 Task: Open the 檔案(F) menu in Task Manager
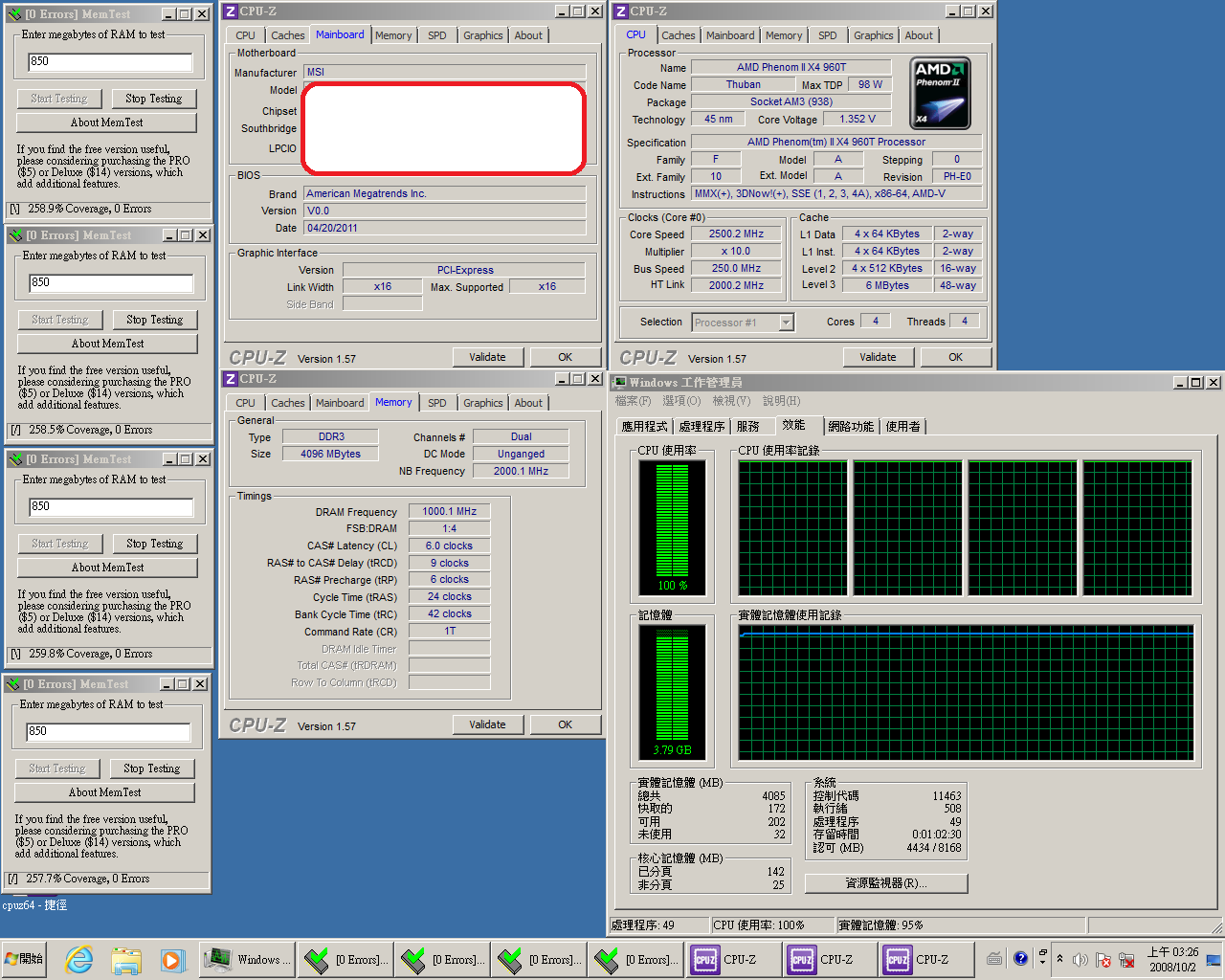pos(633,401)
